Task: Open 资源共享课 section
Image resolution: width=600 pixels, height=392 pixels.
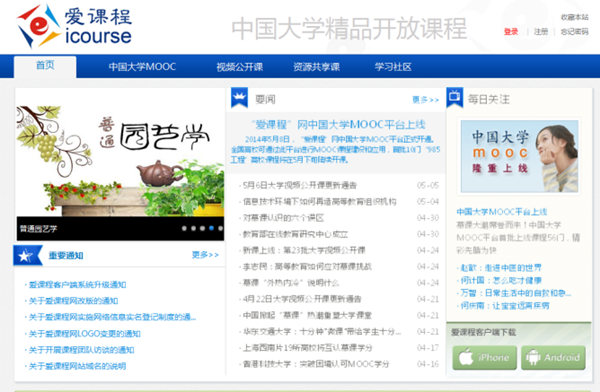Action: [316, 67]
